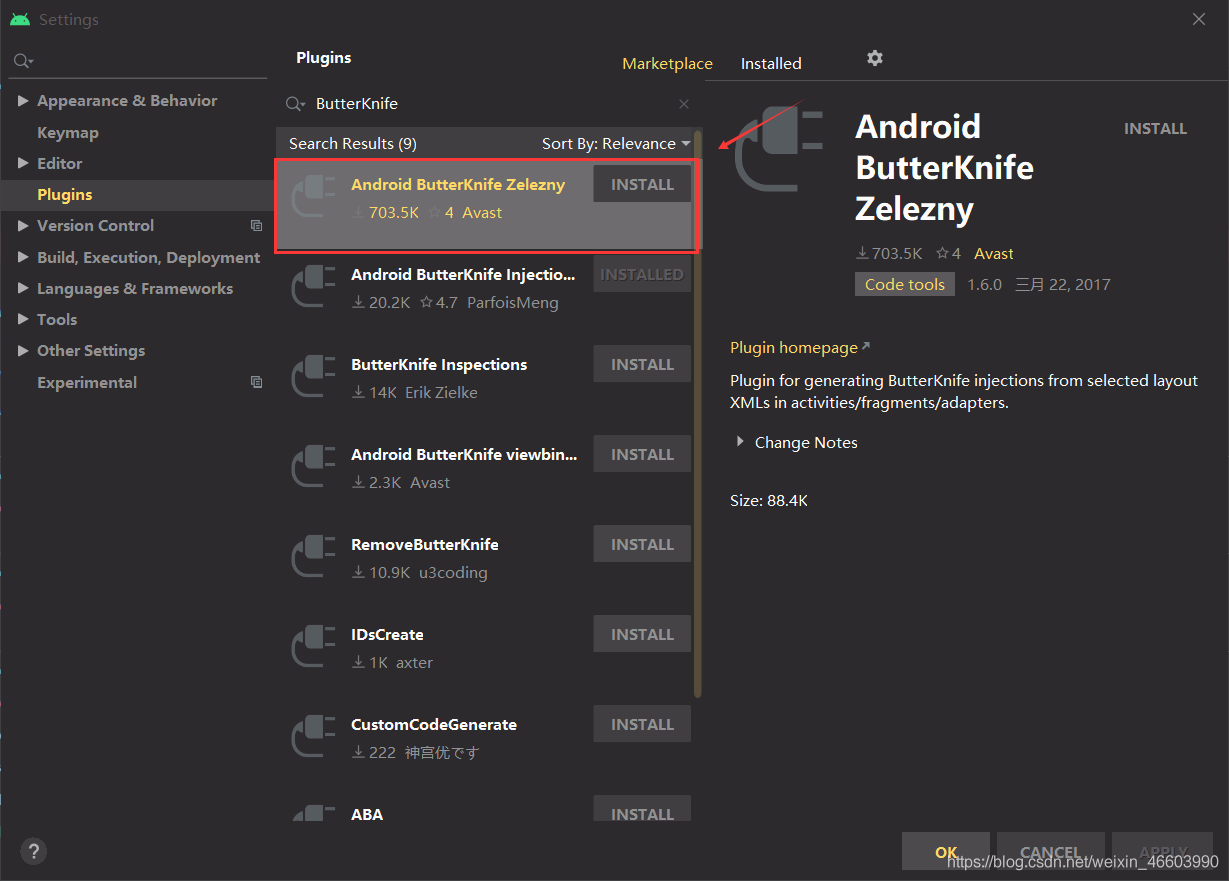Click the Code tools tag
Image resolution: width=1229 pixels, height=881 pixels.
(x=905, y=284)
